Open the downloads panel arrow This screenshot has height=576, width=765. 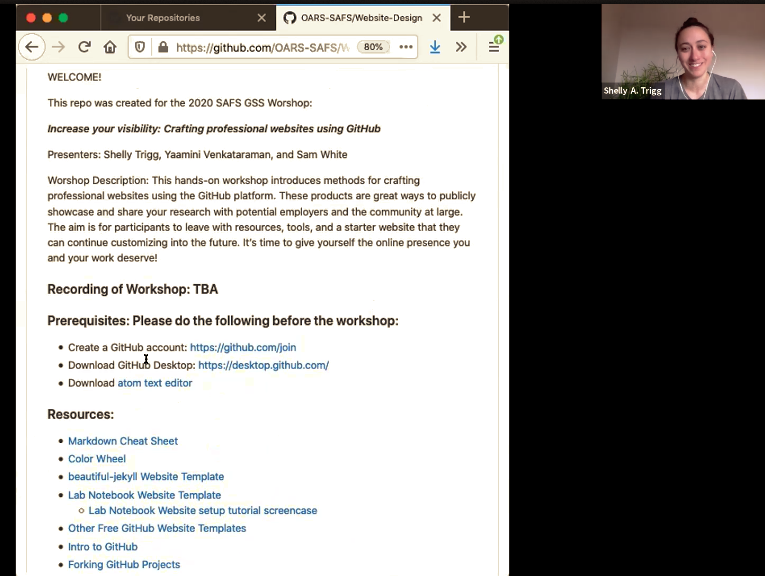coord(435,47)
